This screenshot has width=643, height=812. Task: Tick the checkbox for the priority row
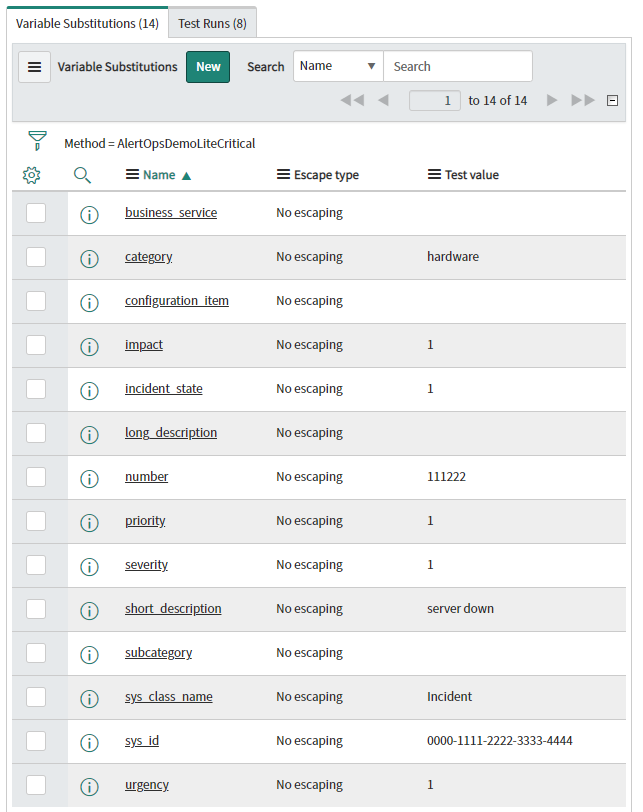click(x=36, y=521)
